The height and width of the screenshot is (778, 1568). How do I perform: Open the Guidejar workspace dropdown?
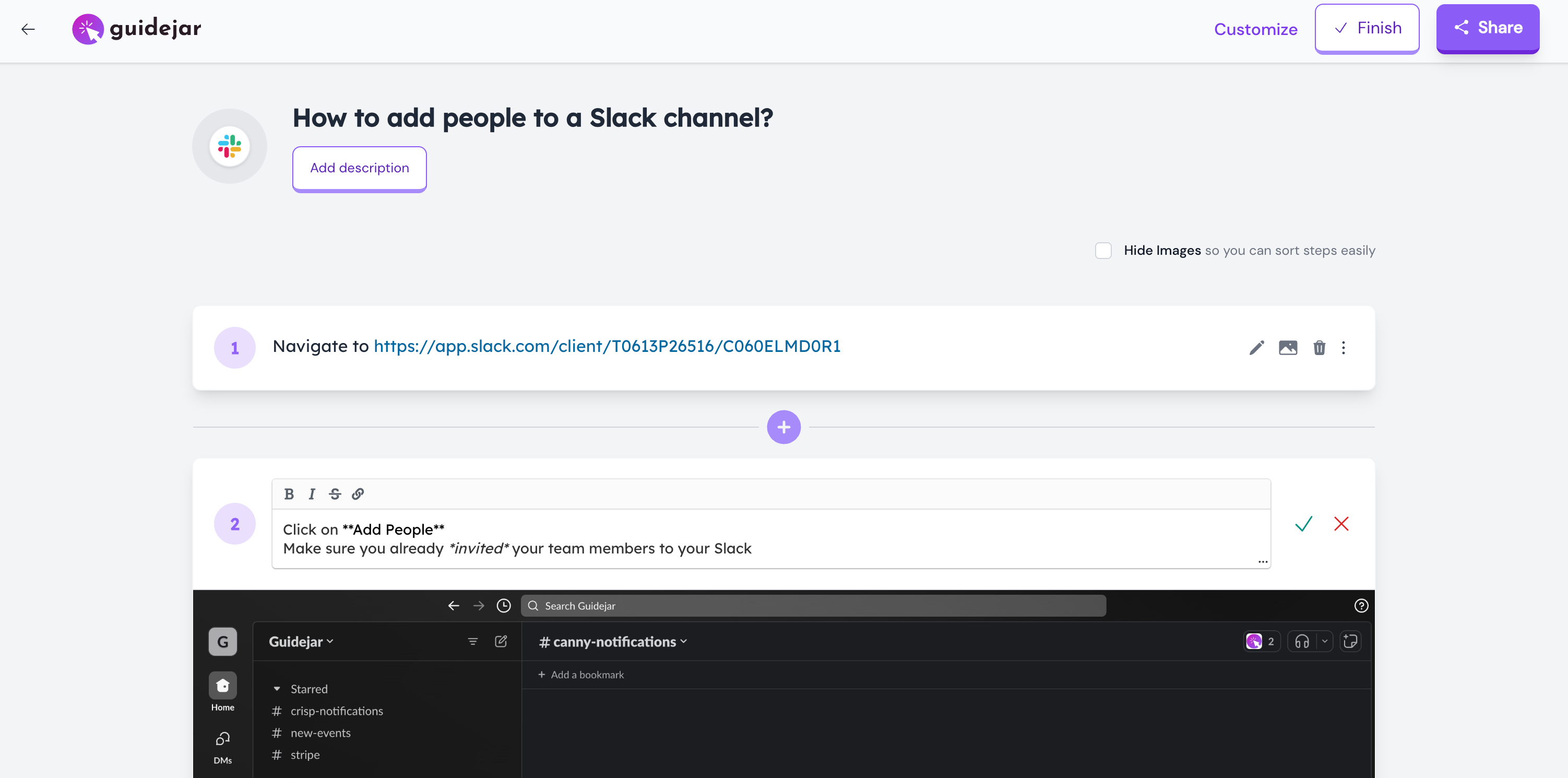tap(301, 642)
